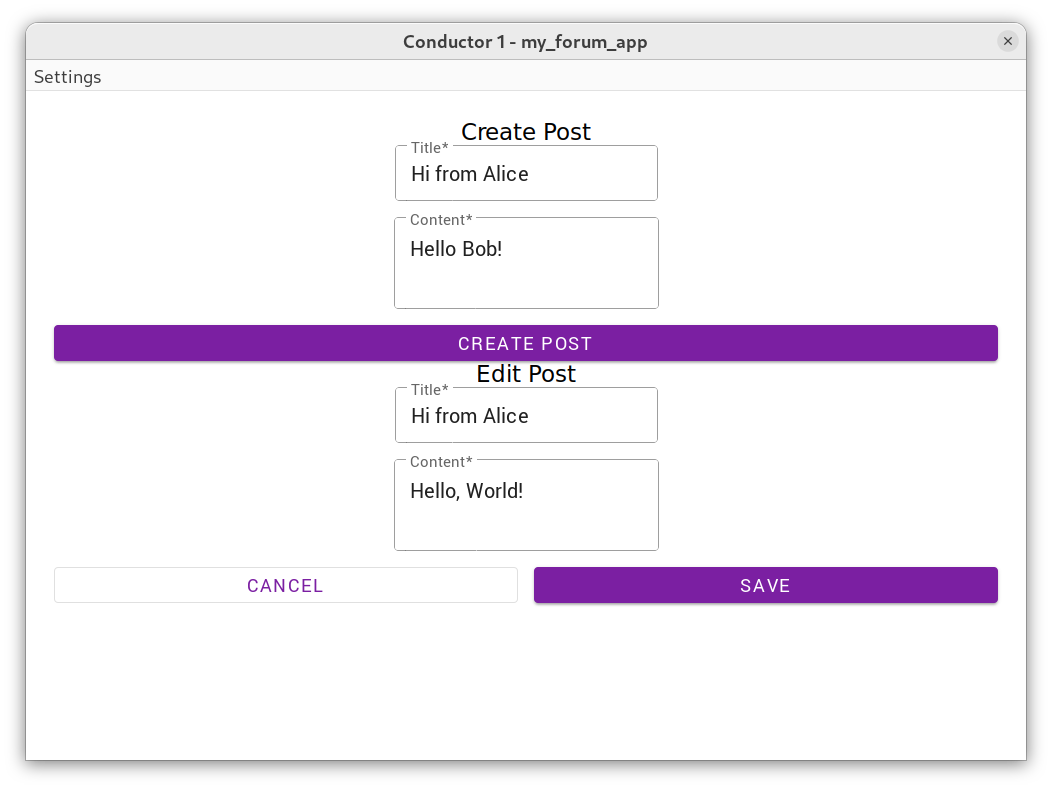This screenshot has height=789, width=1052.
Task: Cancel editing with the CANCEL button
Action: [285, 586]
